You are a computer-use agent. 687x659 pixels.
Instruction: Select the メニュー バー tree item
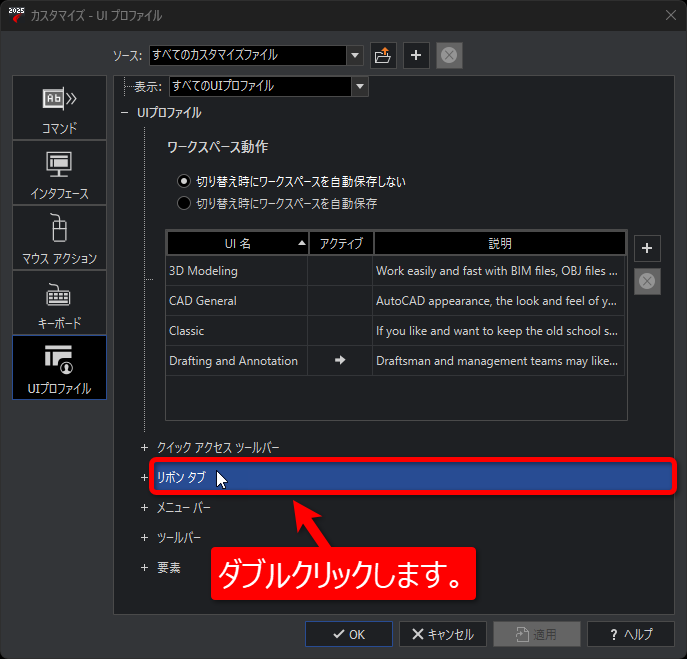click(x=184, y=507)
